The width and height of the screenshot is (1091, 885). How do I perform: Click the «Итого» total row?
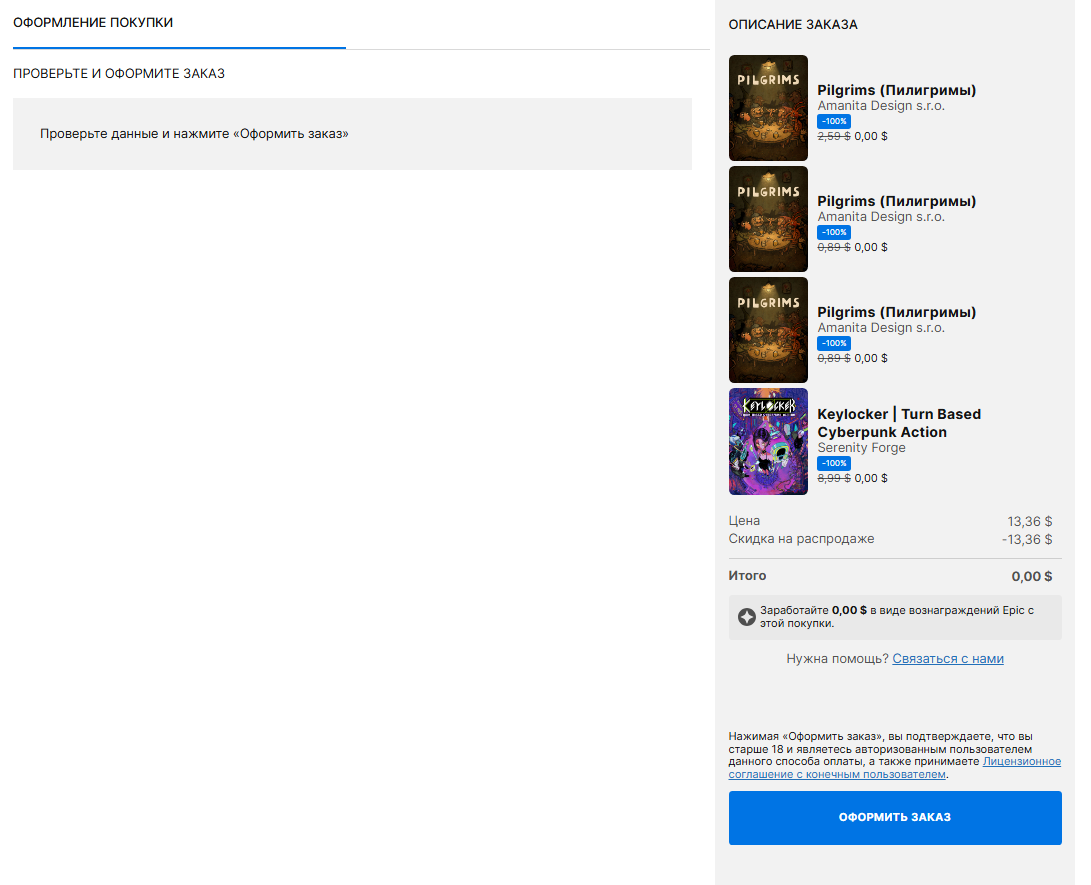[894, 576]
